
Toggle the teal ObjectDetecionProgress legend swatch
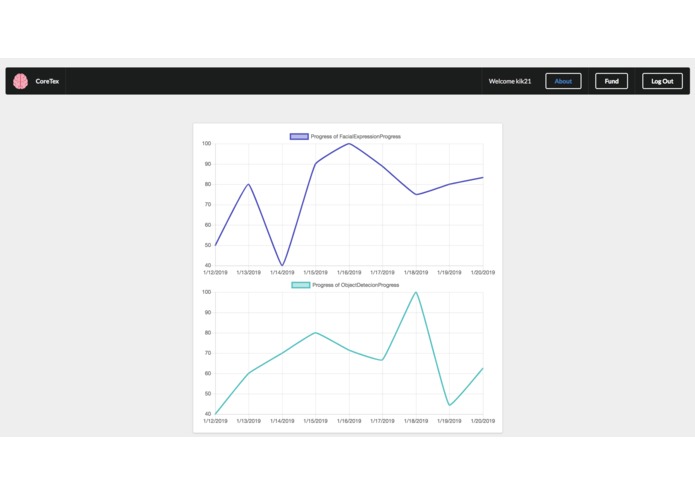301,285
